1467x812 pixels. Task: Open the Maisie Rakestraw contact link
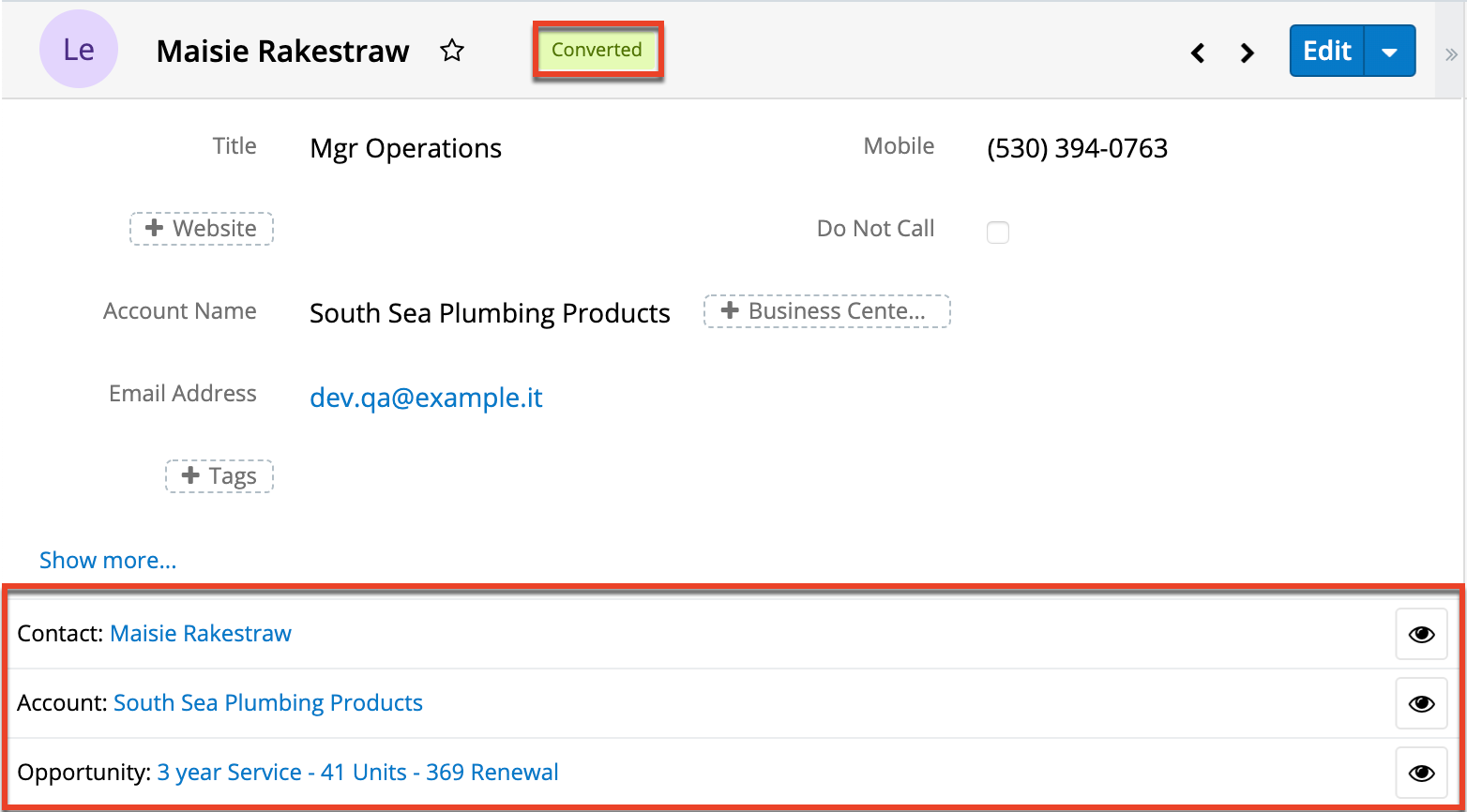tap(201, 634)
